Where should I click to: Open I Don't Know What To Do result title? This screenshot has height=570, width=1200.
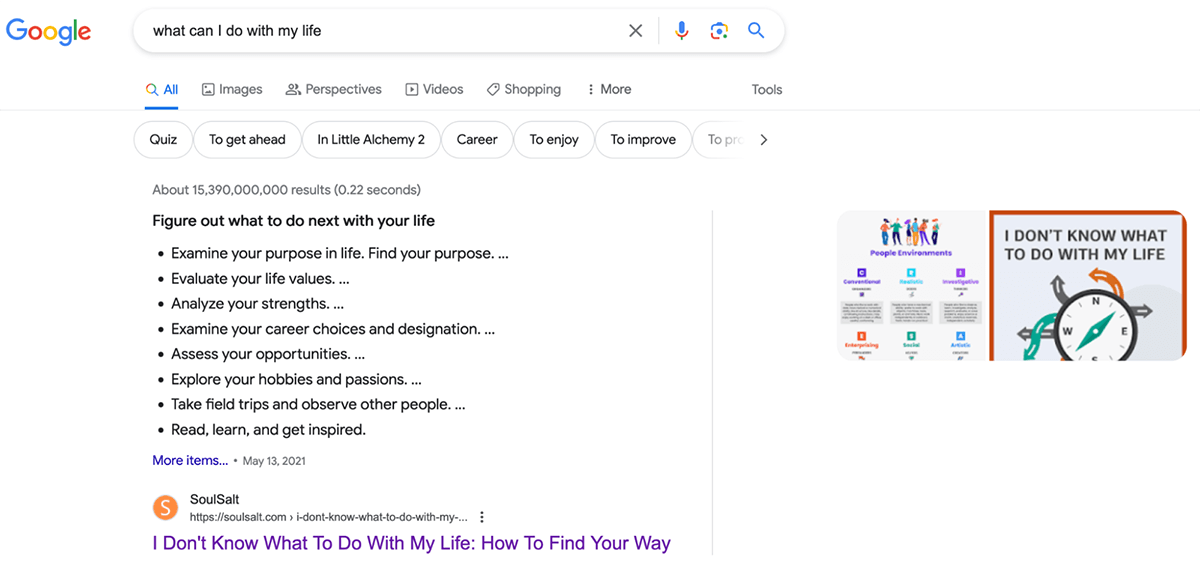[x=411, y=543]
